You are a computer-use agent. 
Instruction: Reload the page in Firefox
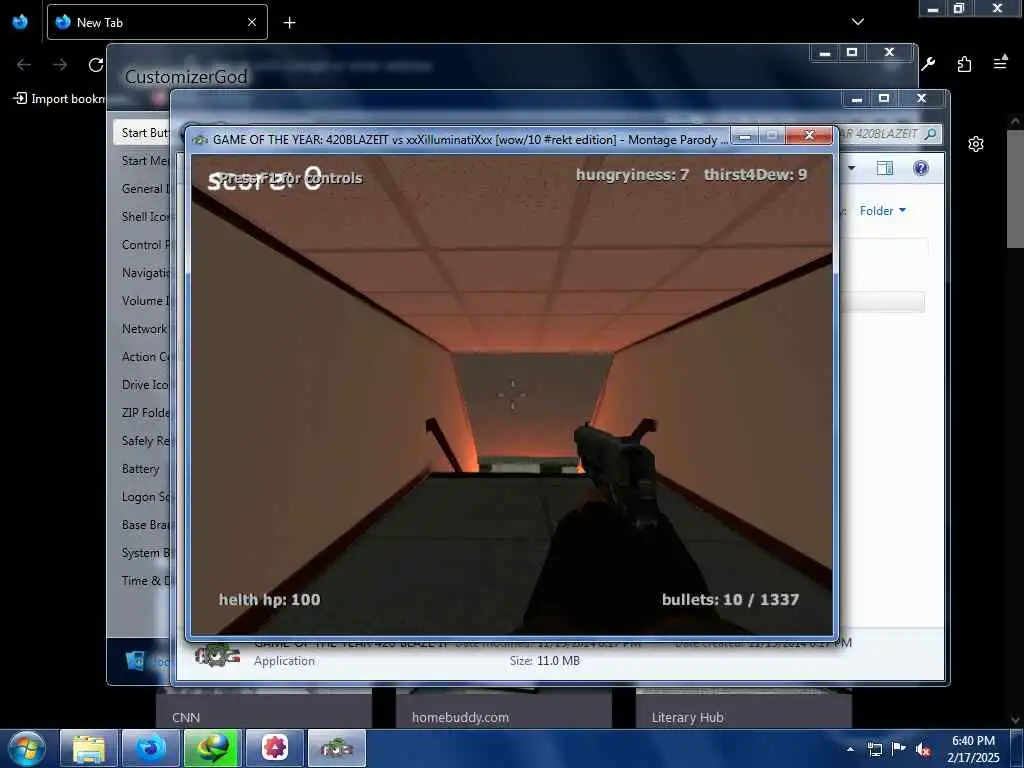96,65
